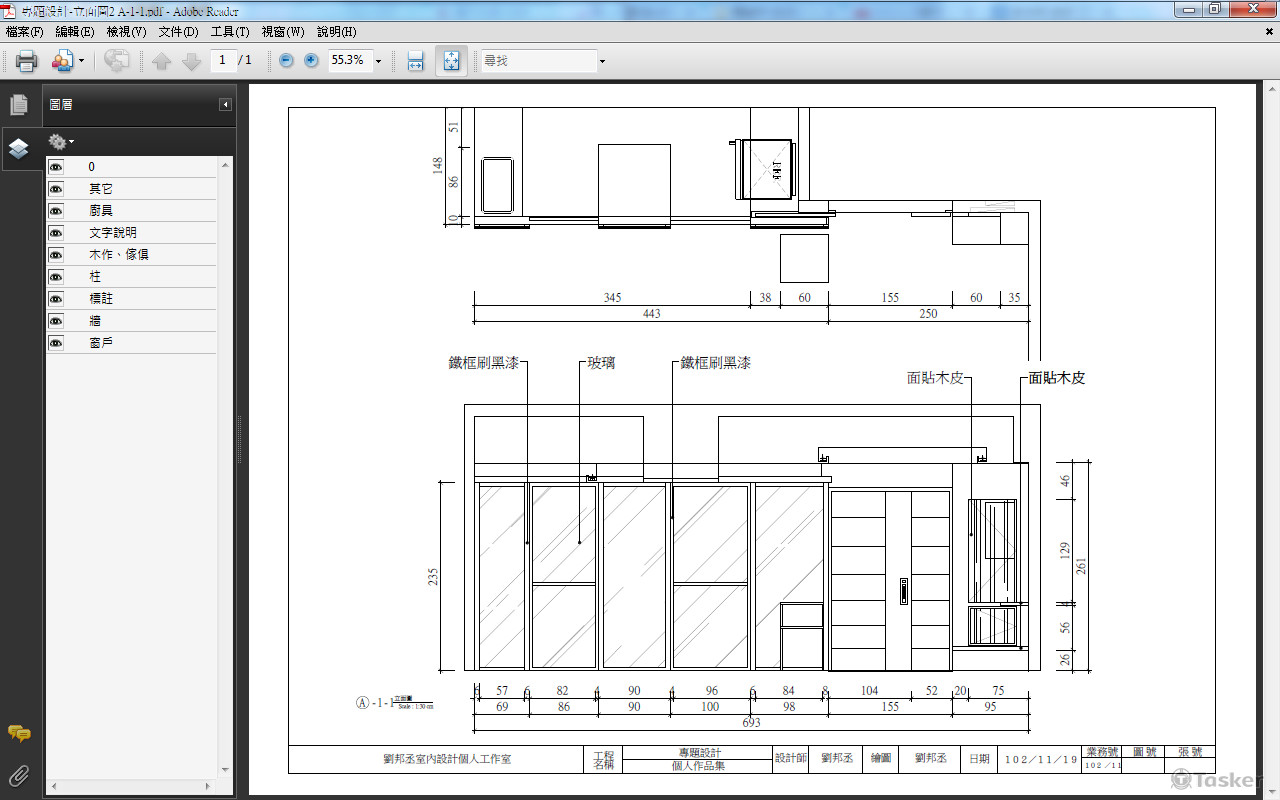Screen dimensions: 1280x800
Task: Open the zoom percentage dropdown arrow
Action: pos(378,61)
